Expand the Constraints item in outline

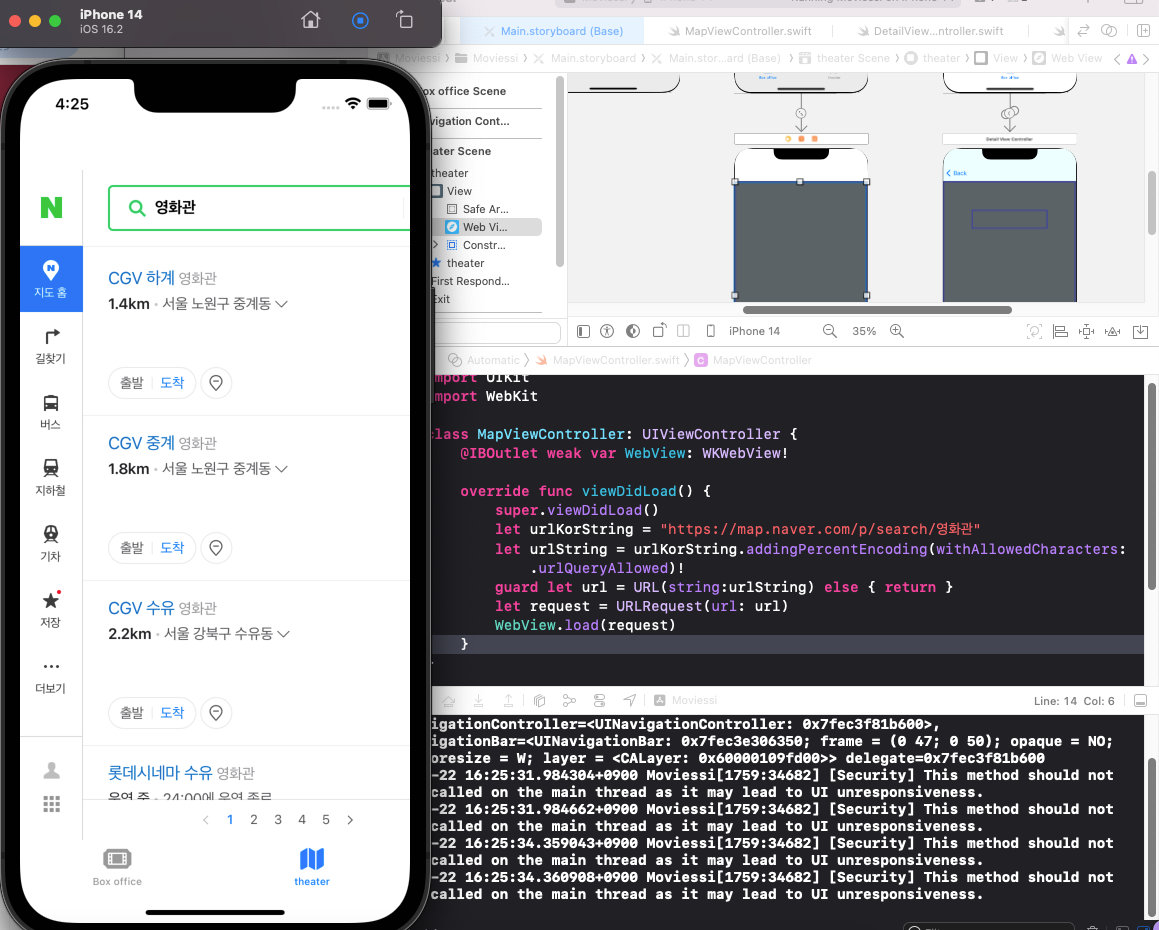coord(435,245)
